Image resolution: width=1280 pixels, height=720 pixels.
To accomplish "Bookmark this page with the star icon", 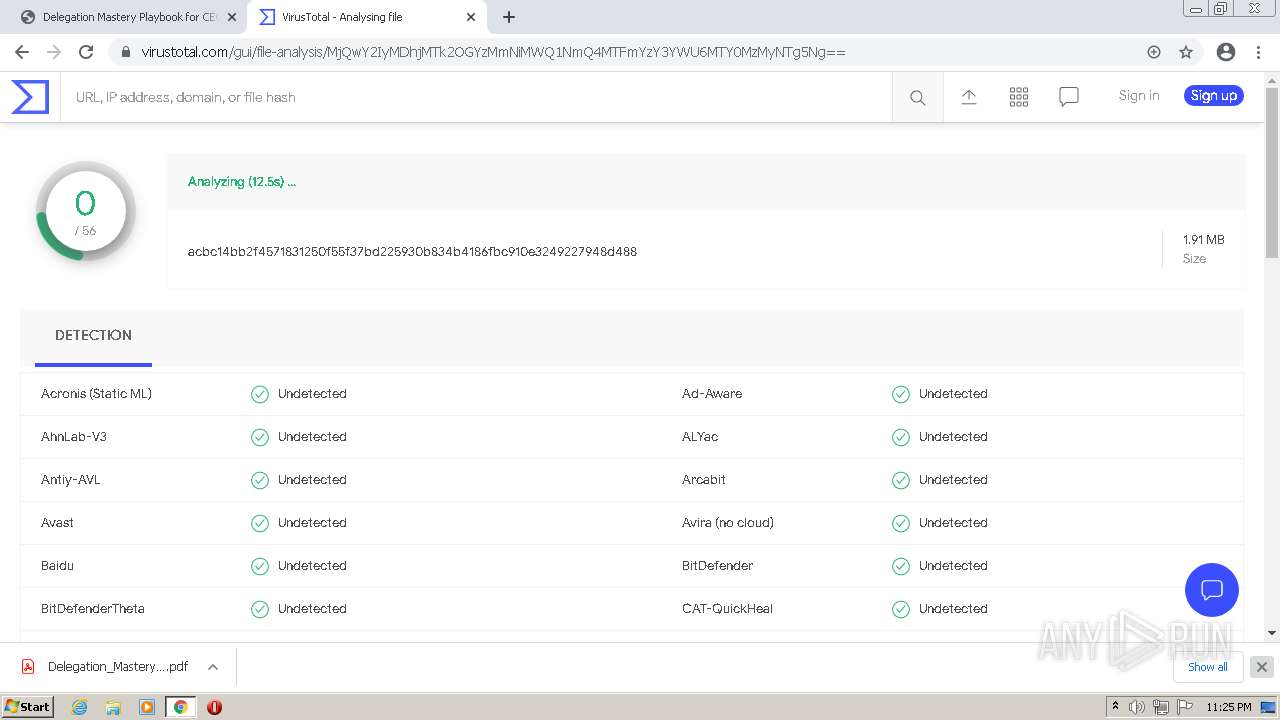I will tap(1186, 52).
